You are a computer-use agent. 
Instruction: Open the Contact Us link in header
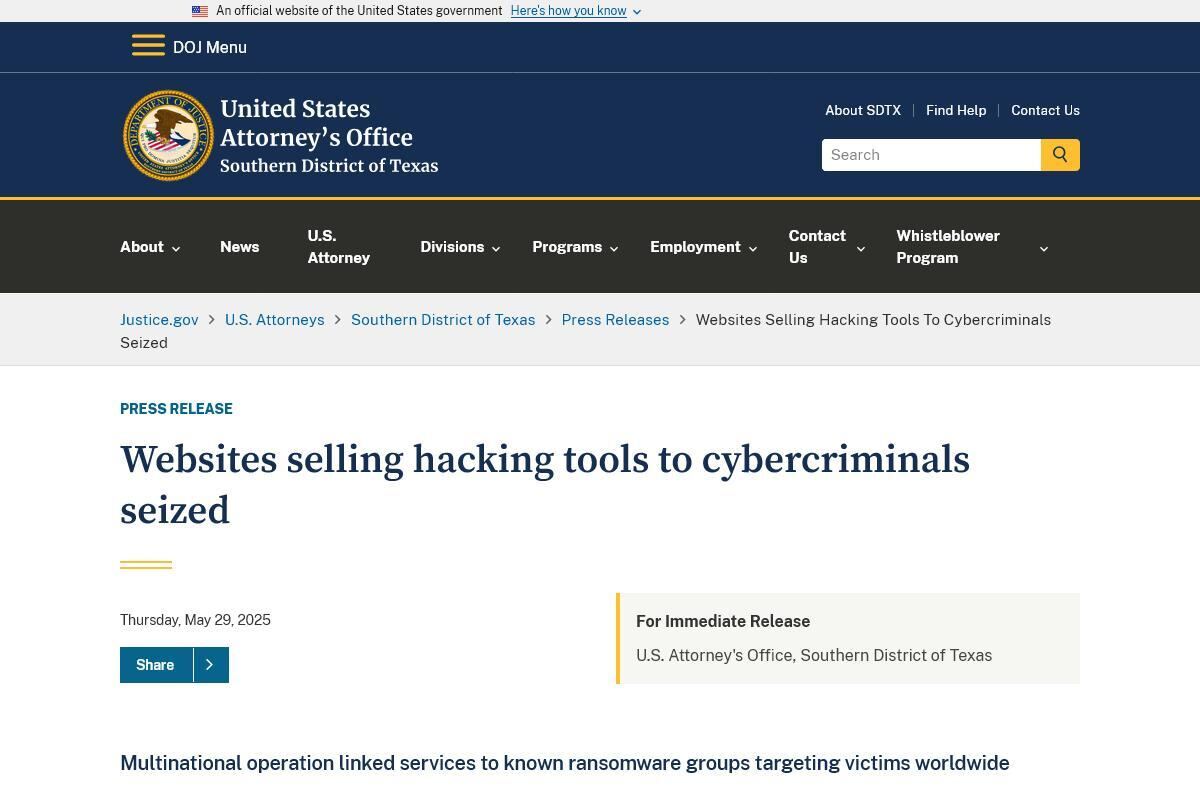click(x=1045, y=110)
